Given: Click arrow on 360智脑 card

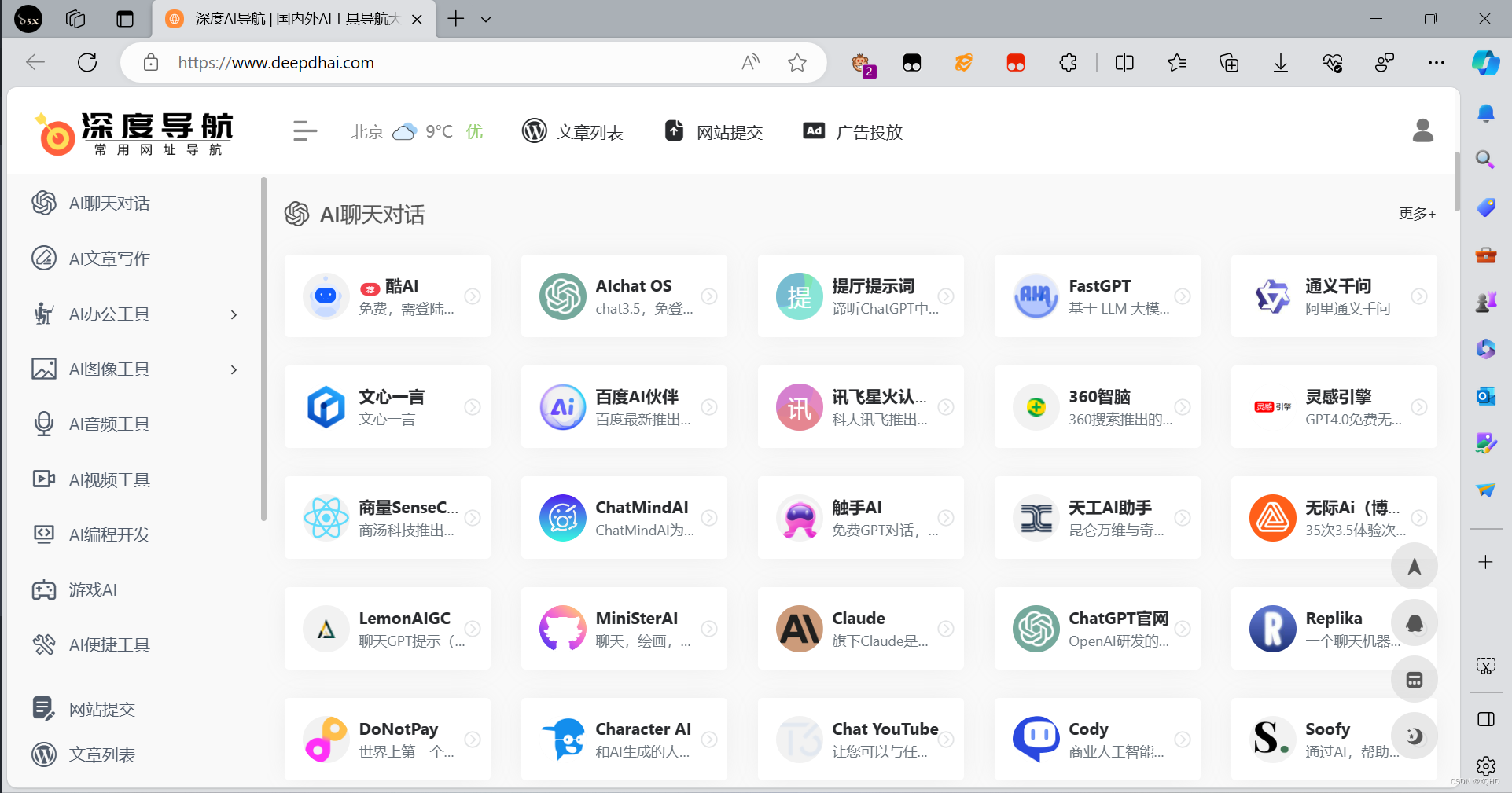Looking at the screenshot, I should 1183,407.
